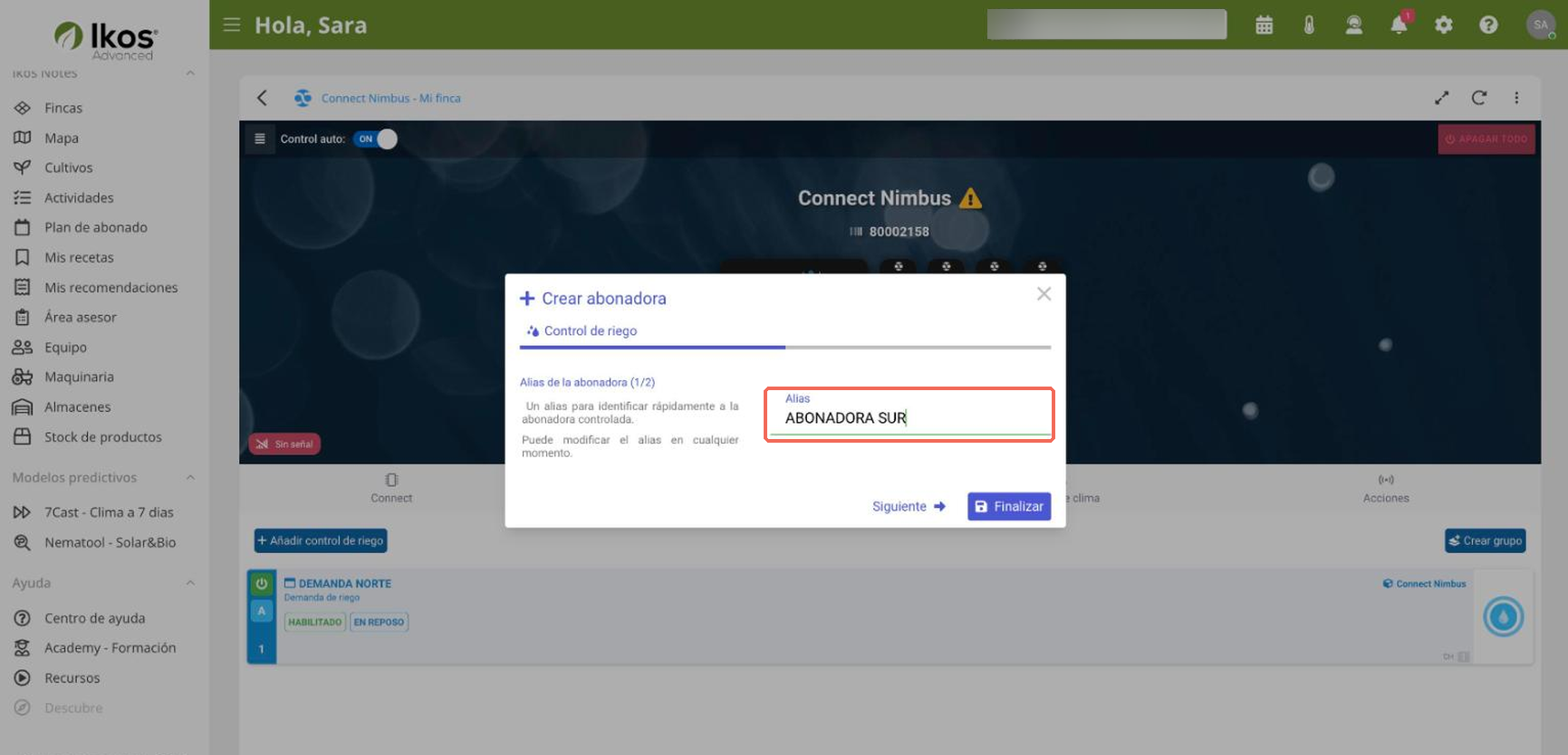Collapse the Modelos predictivos section

pyautogui.click(x=190, y=477)
